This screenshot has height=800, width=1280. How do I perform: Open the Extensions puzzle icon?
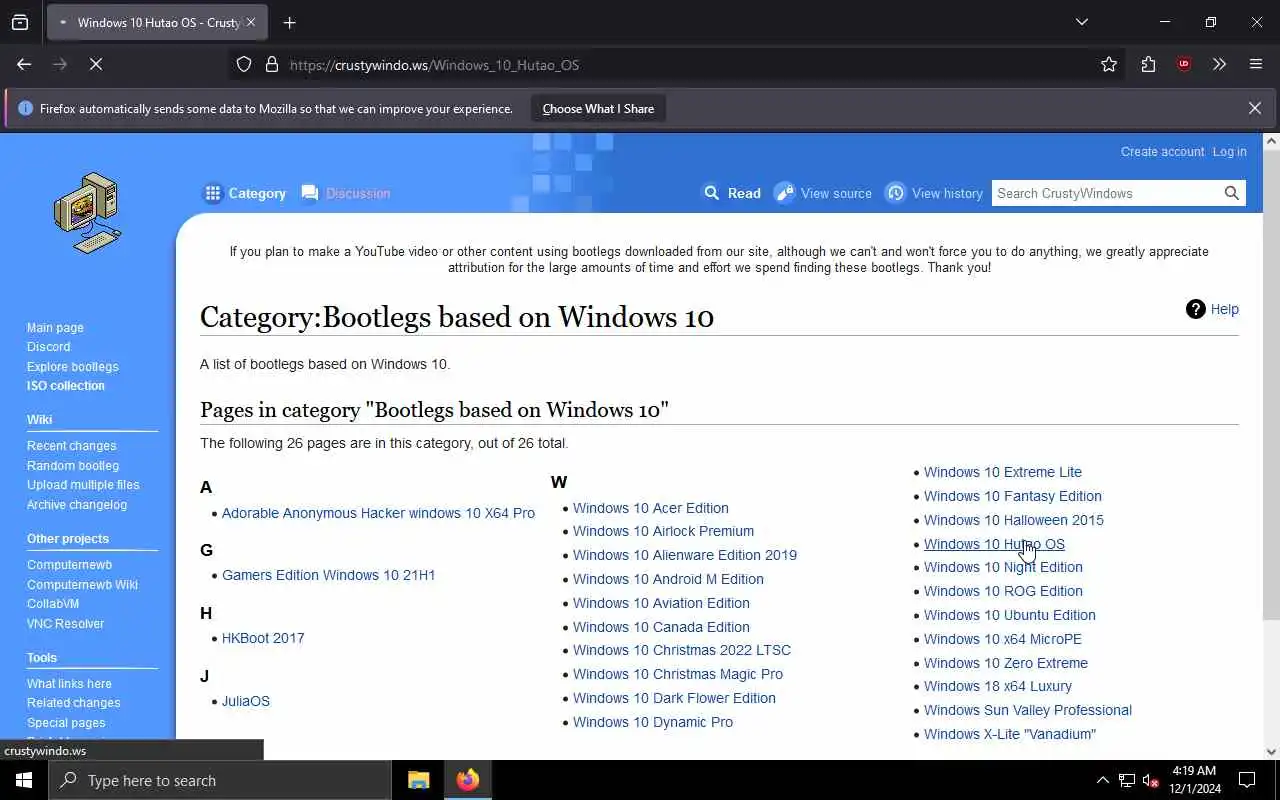click(x=1148, y=64)
